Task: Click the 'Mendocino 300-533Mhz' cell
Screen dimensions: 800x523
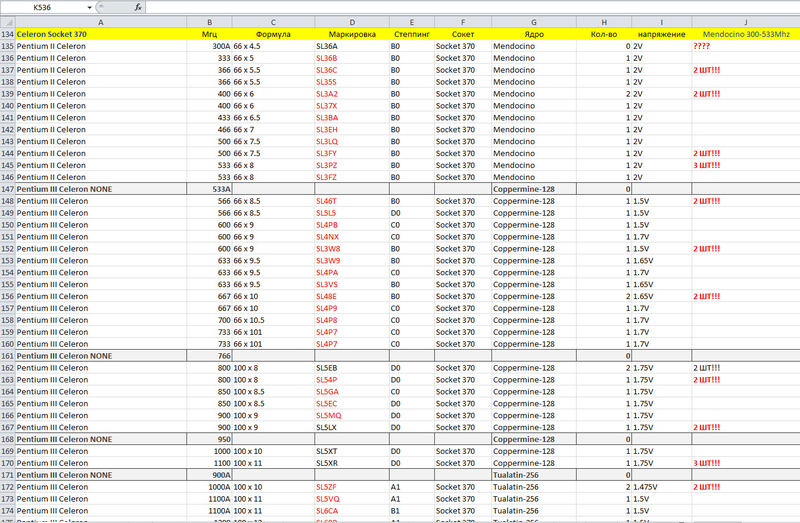Action: pos(746,34)
